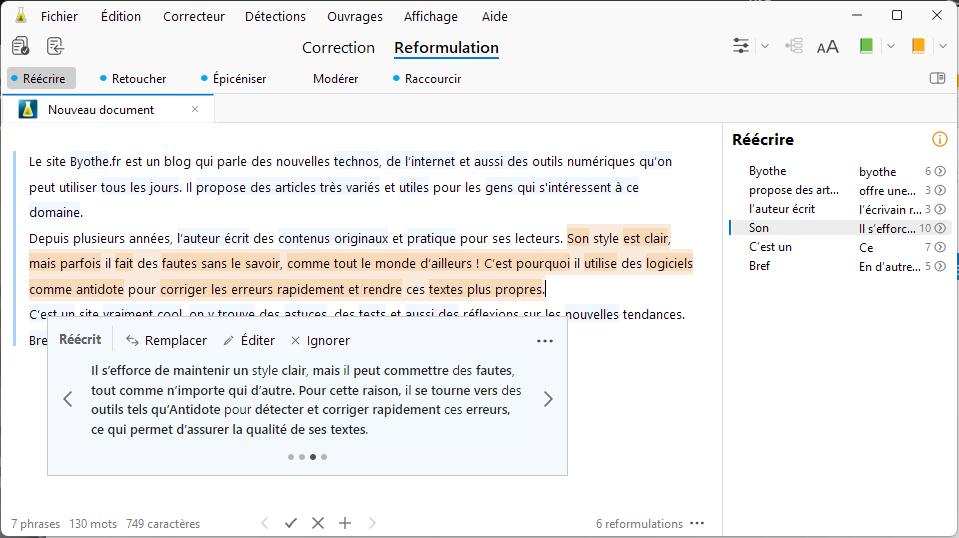Select the Épicéniser filter

[234, 79]
